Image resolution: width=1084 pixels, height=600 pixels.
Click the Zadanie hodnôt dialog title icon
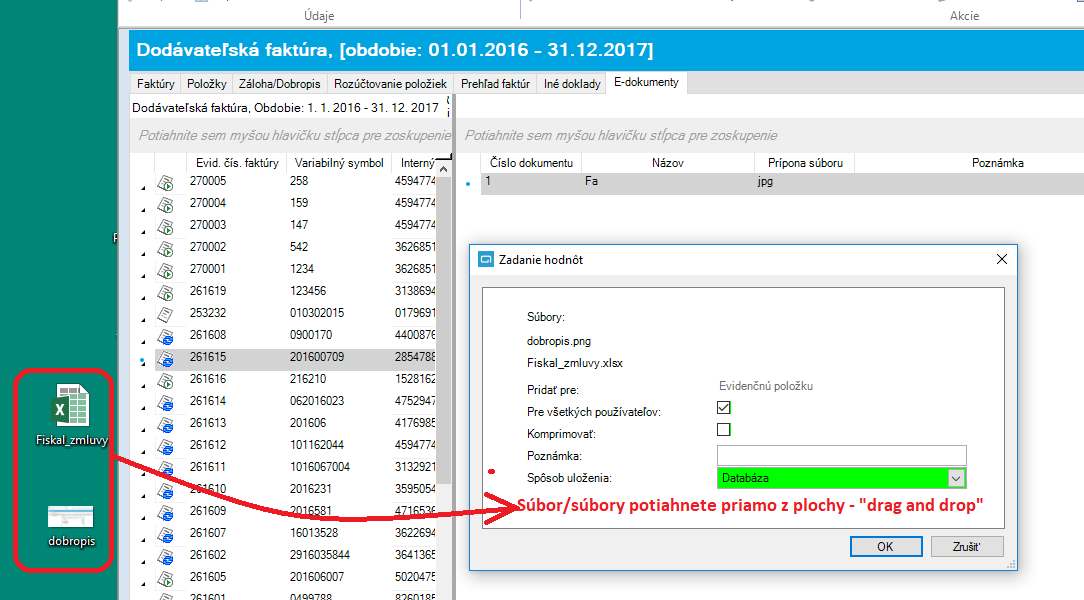tap(486, 260)
